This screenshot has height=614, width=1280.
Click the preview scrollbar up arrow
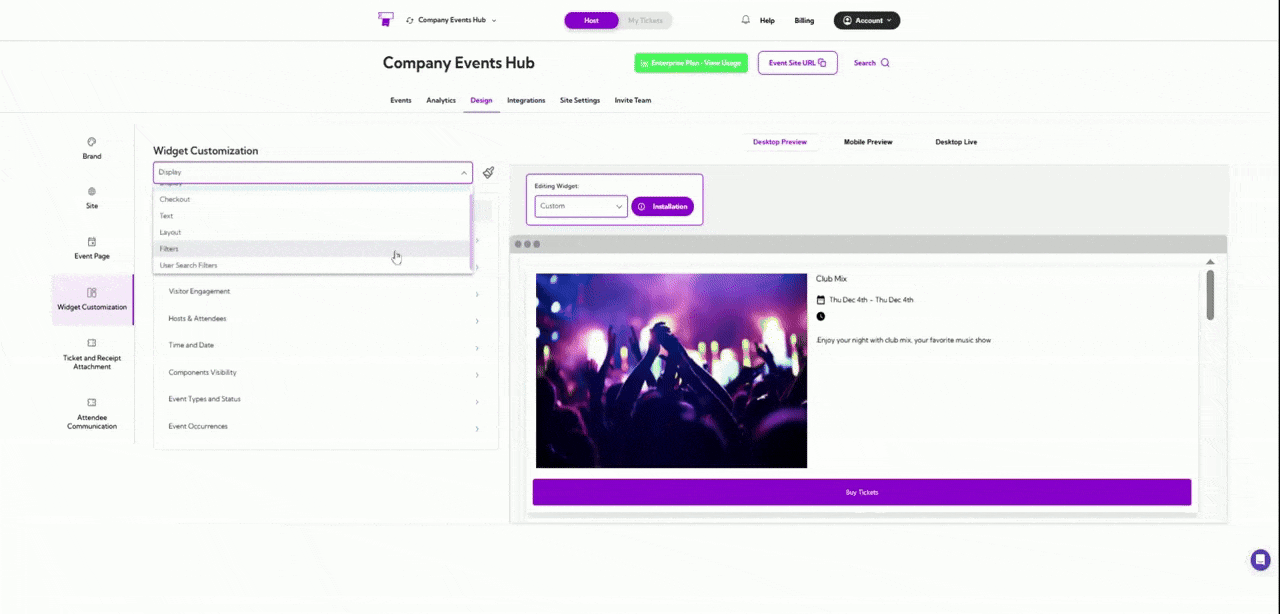tap(1211, 263)
